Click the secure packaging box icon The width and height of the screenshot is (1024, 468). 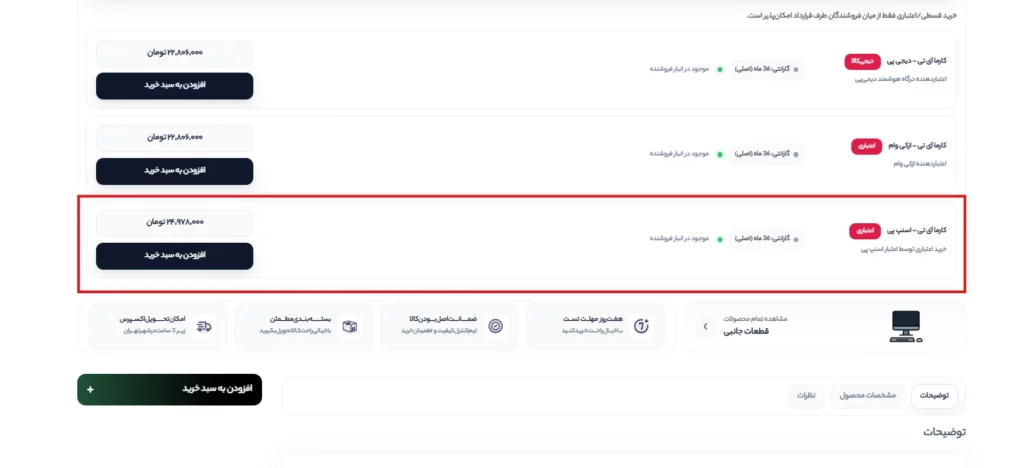tap(350, 326)
